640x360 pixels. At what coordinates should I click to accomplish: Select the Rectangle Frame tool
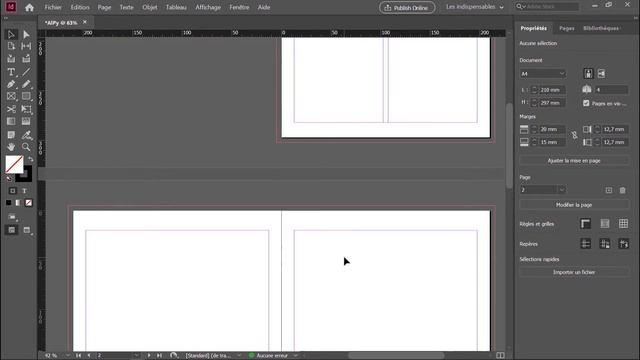(11, 96)
